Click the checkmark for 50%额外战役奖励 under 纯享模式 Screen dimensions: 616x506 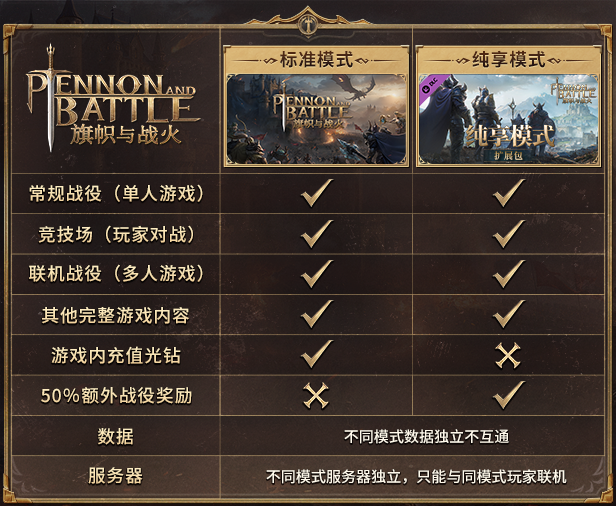click(509, 395)
